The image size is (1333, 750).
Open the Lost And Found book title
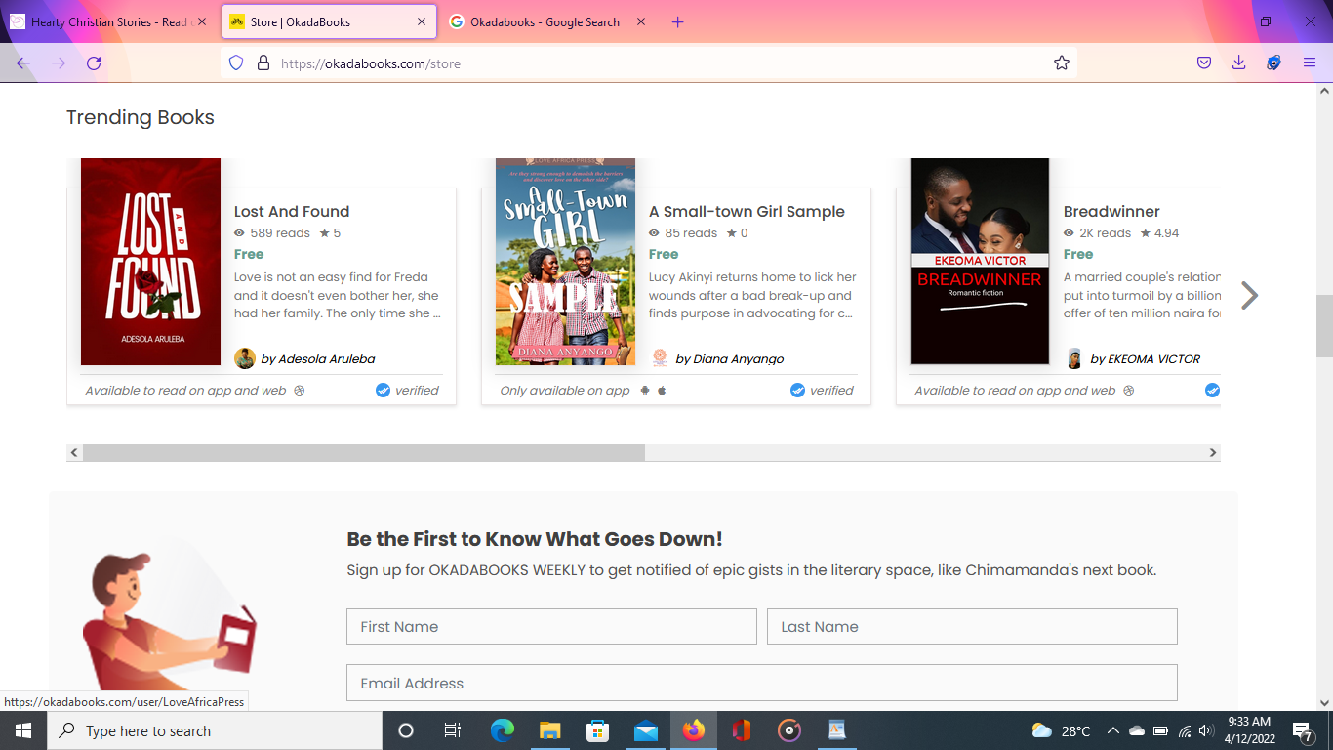click(x=291, y=212)
